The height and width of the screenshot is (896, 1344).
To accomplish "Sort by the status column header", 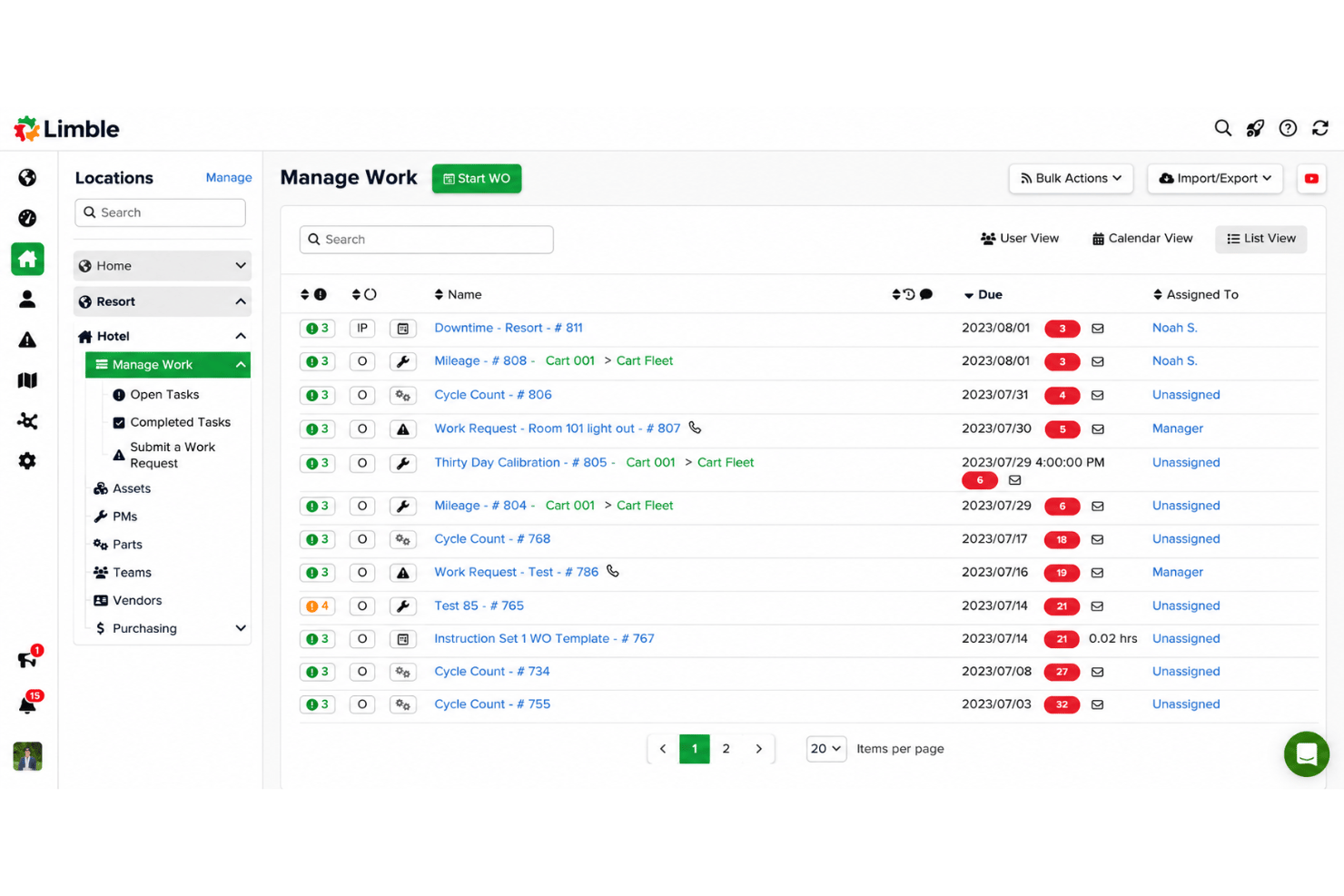I will click(x=364, y=294).
